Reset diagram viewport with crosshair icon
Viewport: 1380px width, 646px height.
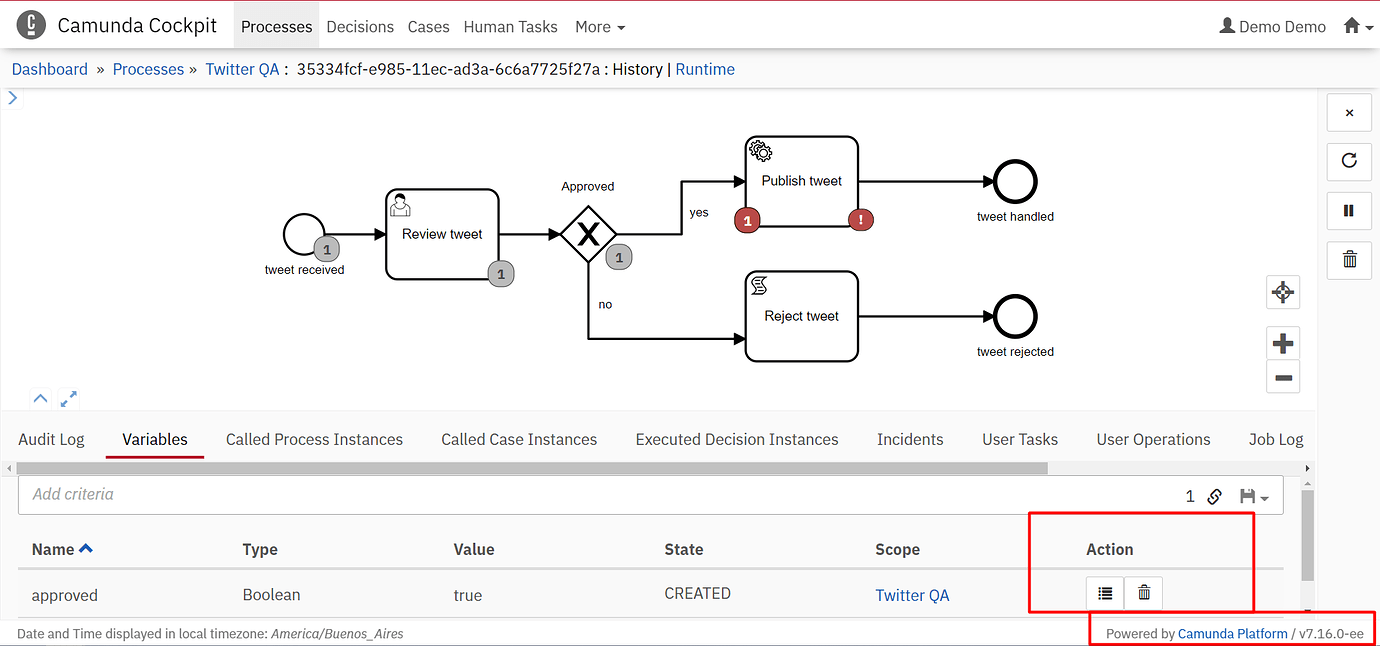click(1283, 293)
